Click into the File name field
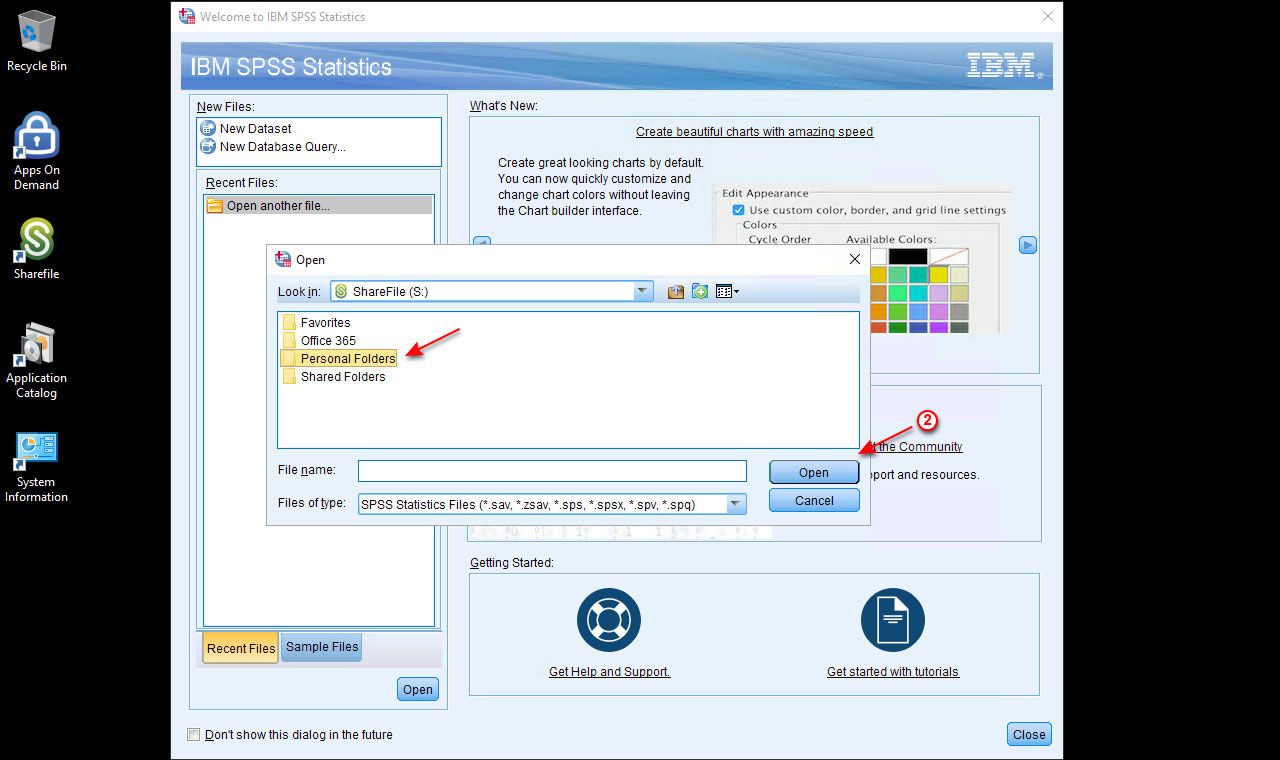Viewport: 1280px width, 760px height. tap(552, 471)
